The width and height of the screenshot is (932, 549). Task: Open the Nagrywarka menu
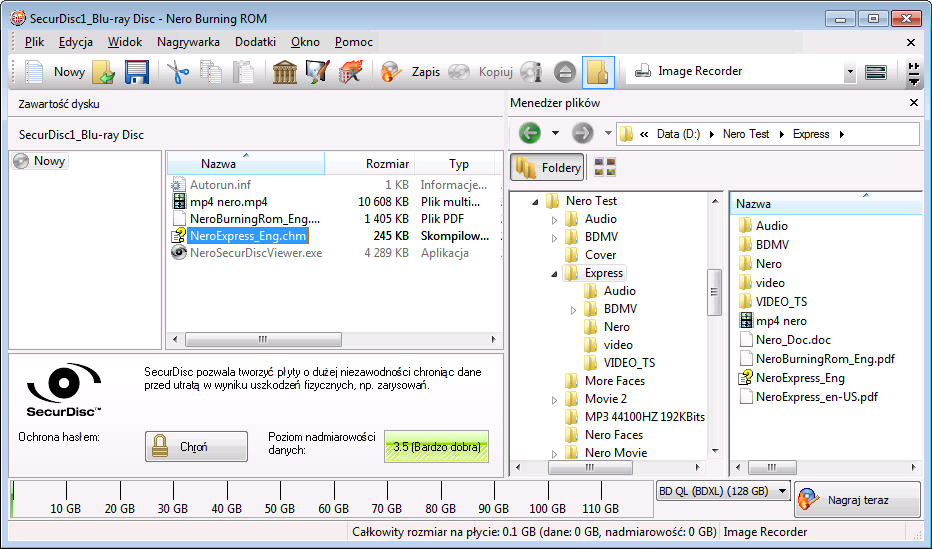(x=188, y=42)
